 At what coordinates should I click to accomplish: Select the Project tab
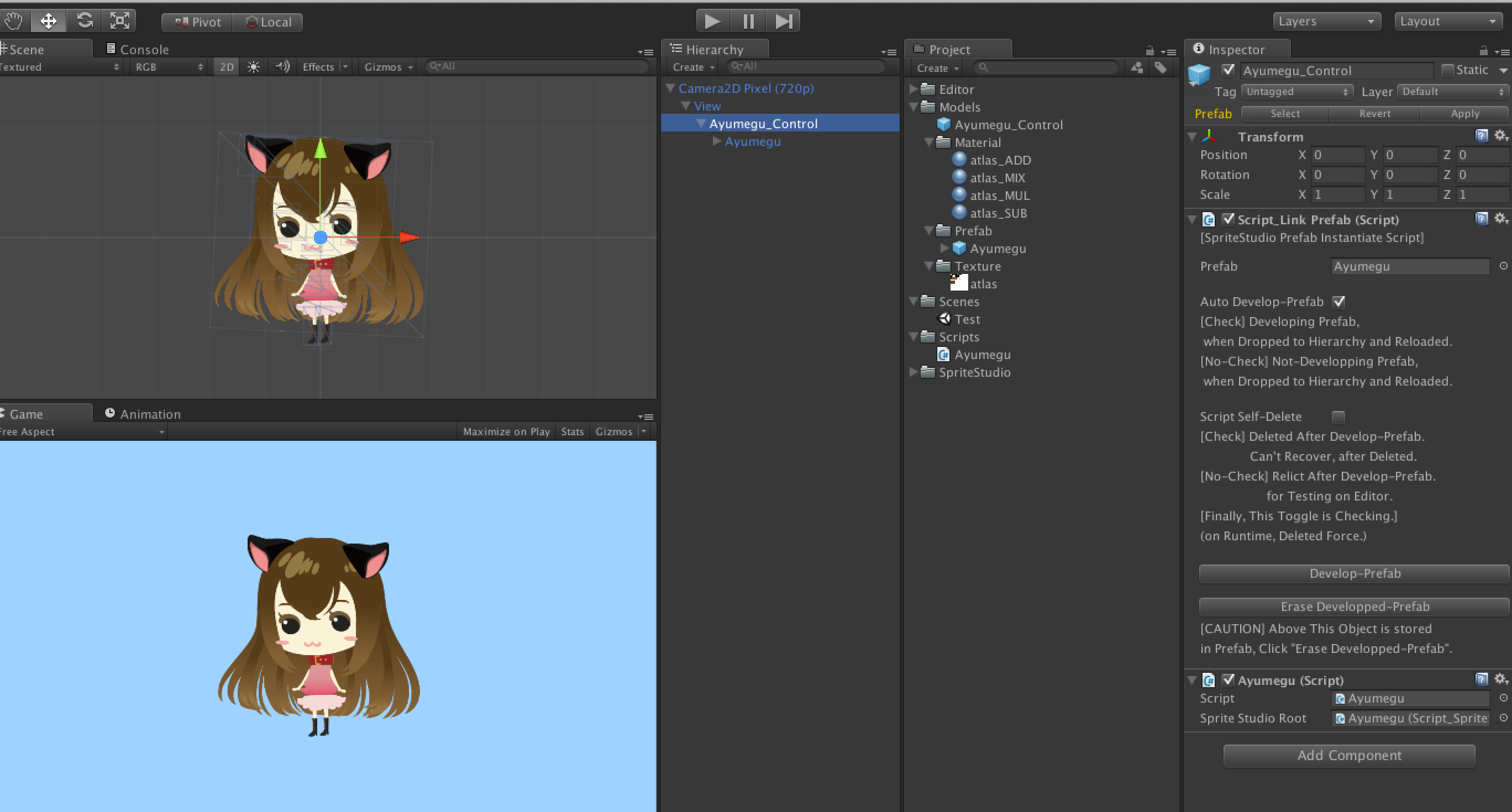click(958, 49)
